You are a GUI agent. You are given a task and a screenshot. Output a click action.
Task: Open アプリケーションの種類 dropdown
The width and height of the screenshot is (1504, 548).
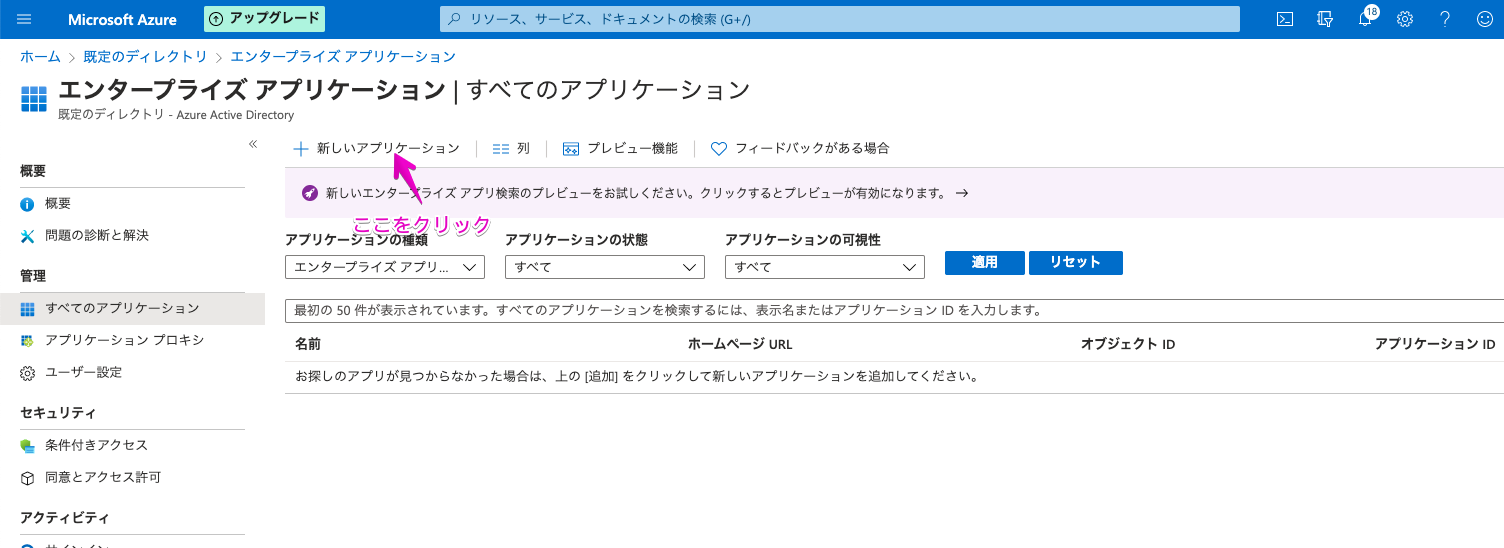click(385, 267)
